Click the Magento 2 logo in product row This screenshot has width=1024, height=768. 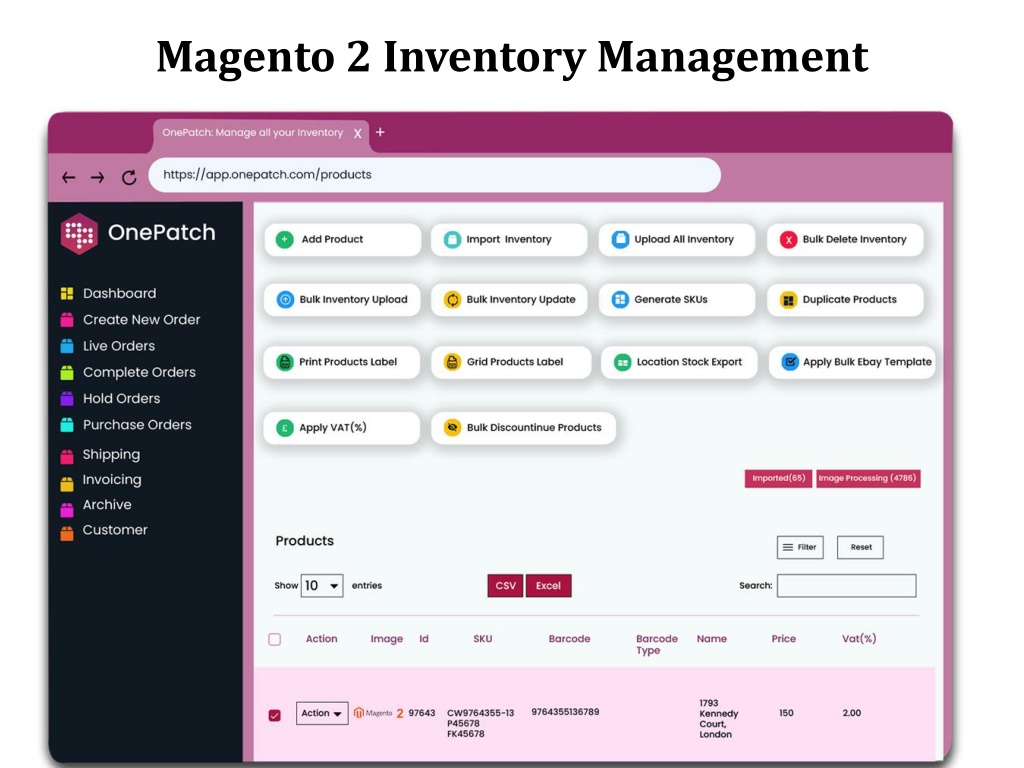[379, 713]
